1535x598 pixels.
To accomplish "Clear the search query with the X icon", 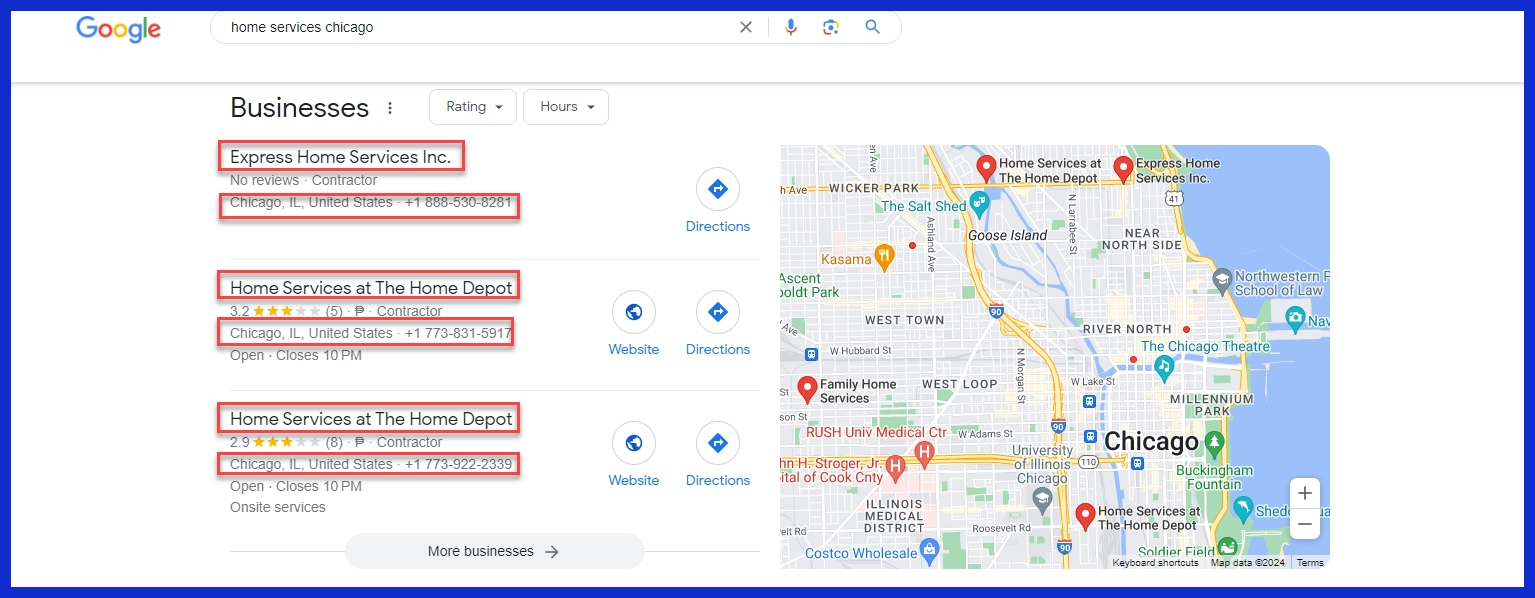I will click(745, 27).
